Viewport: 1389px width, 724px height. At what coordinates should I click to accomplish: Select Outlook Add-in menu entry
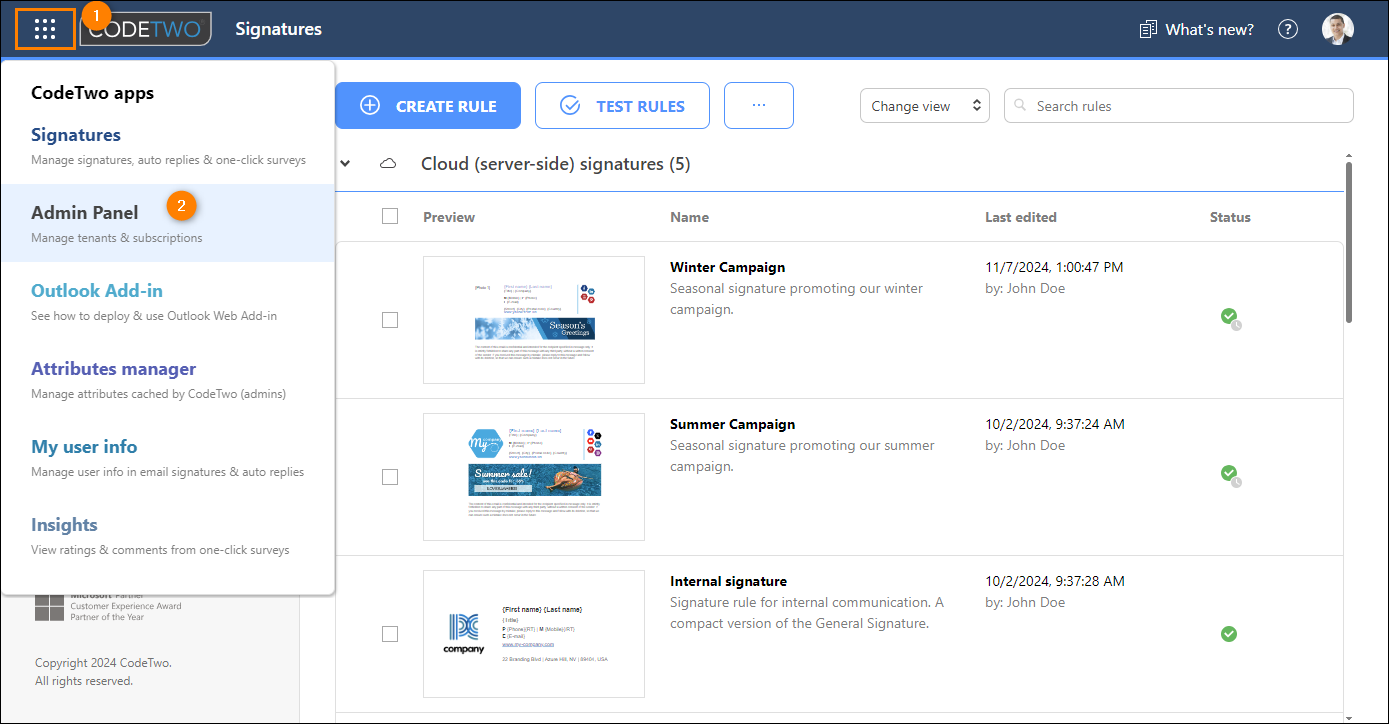point(168,302)
